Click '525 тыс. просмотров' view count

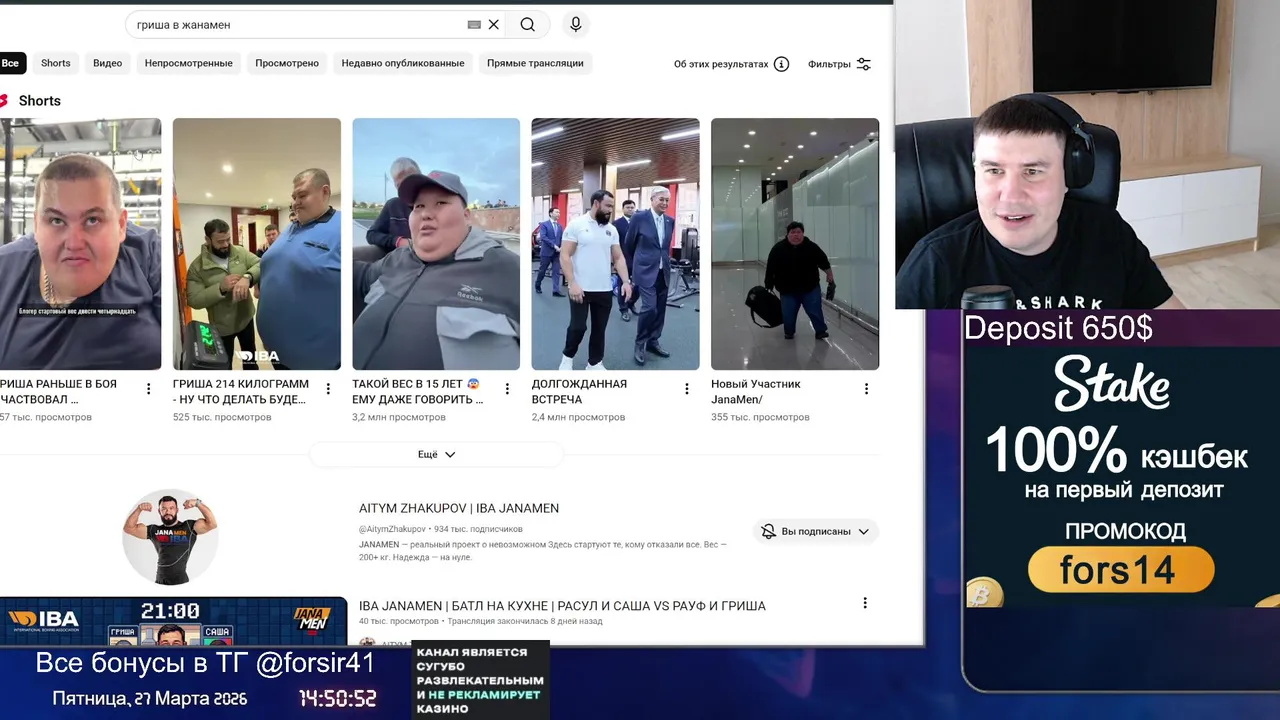(x=222, y=417)
